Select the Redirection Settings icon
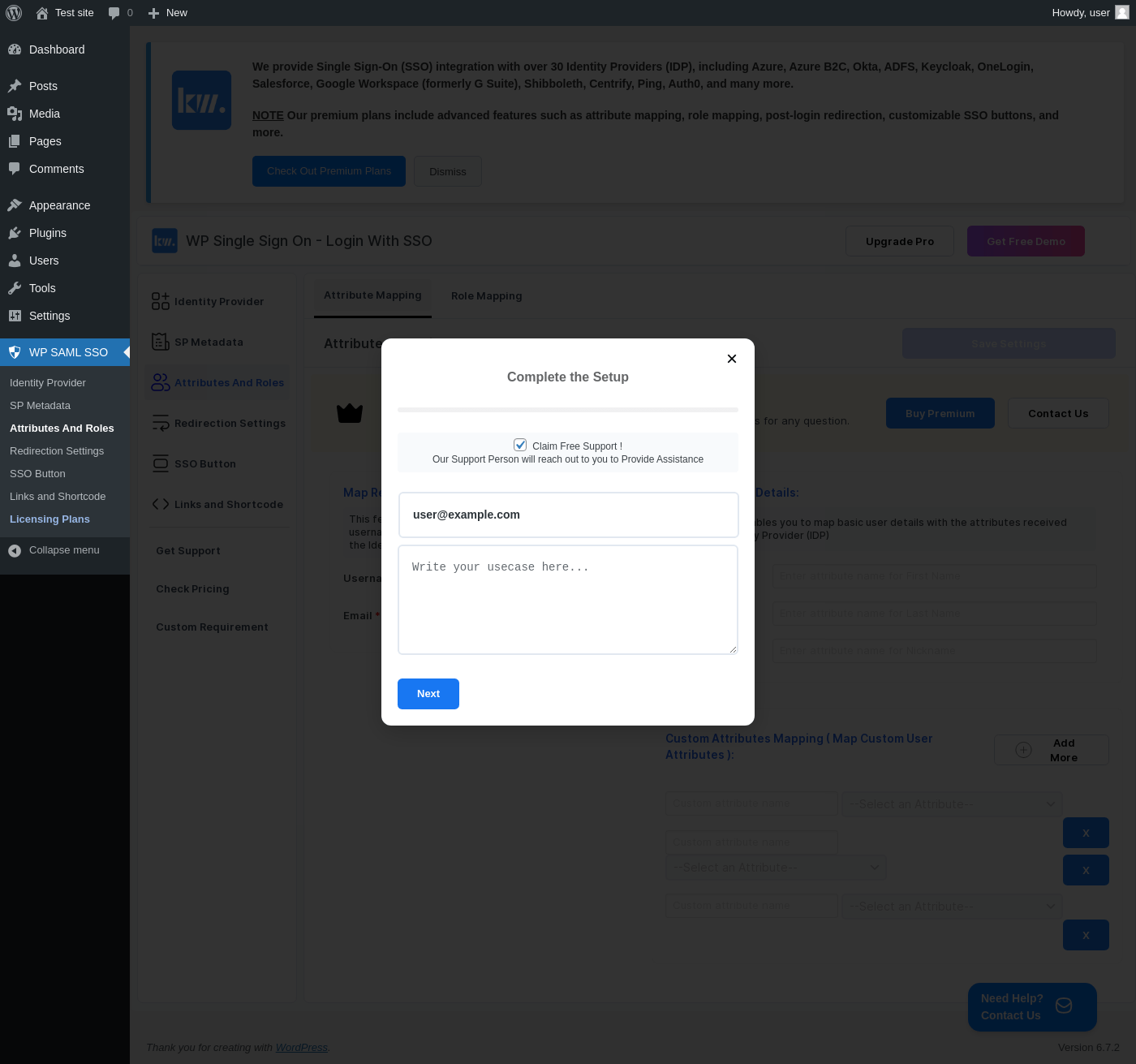1136x1064 pixels. click(x=161, y=423)
